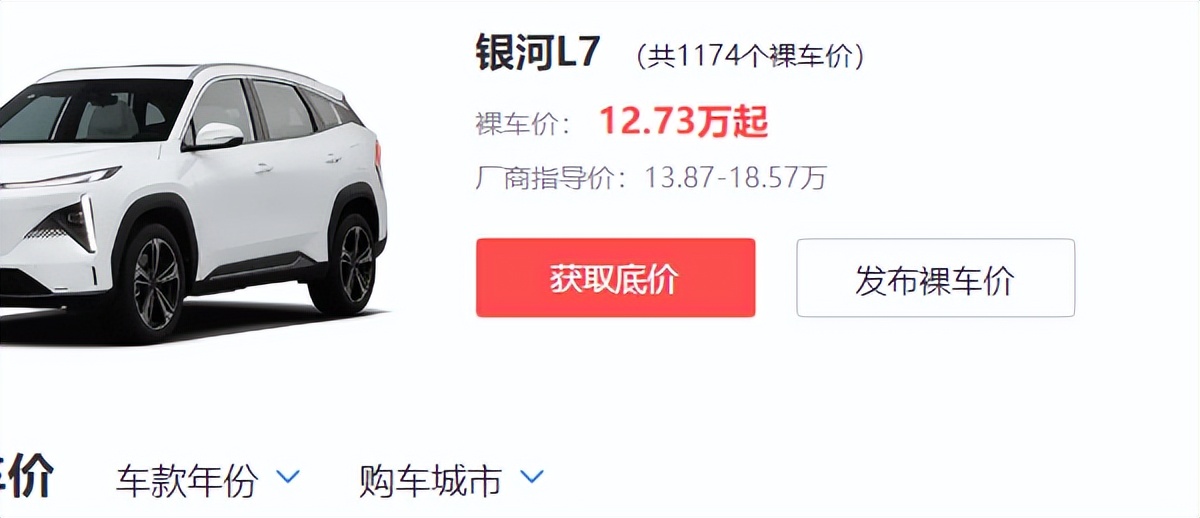The image size is (1200, 518).
Task: Click the car's white side mirror
Action: 215,137
